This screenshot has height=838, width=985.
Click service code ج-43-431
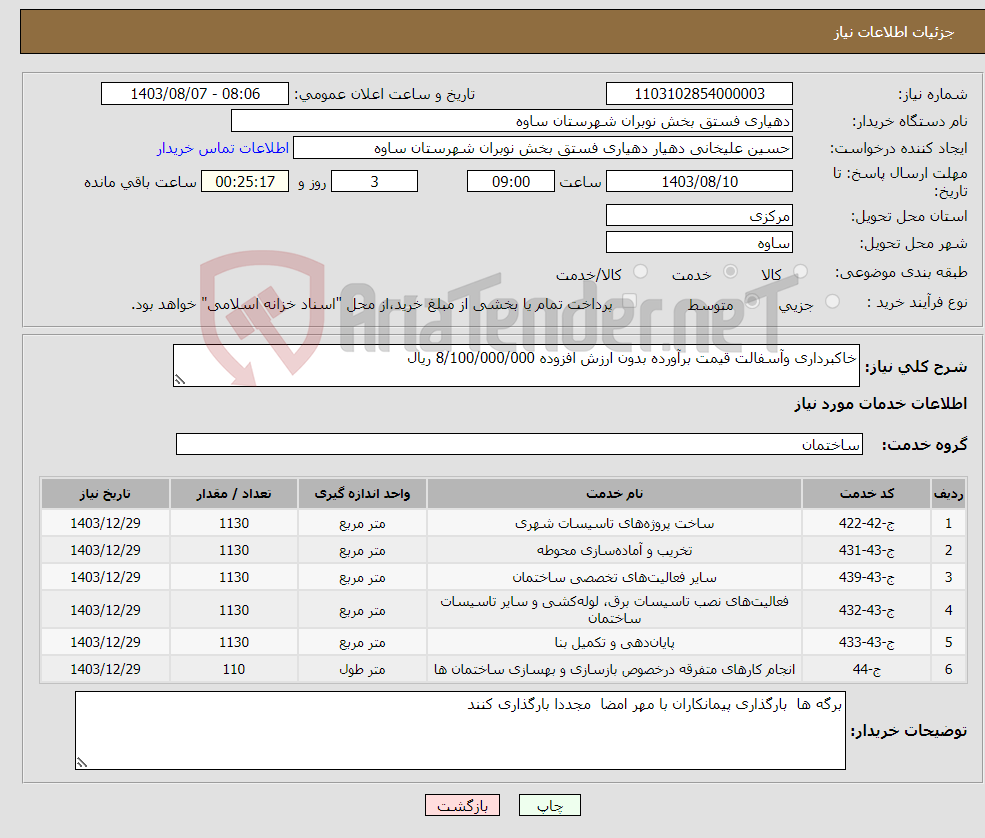pyautogui.click(x=866, y=550)
